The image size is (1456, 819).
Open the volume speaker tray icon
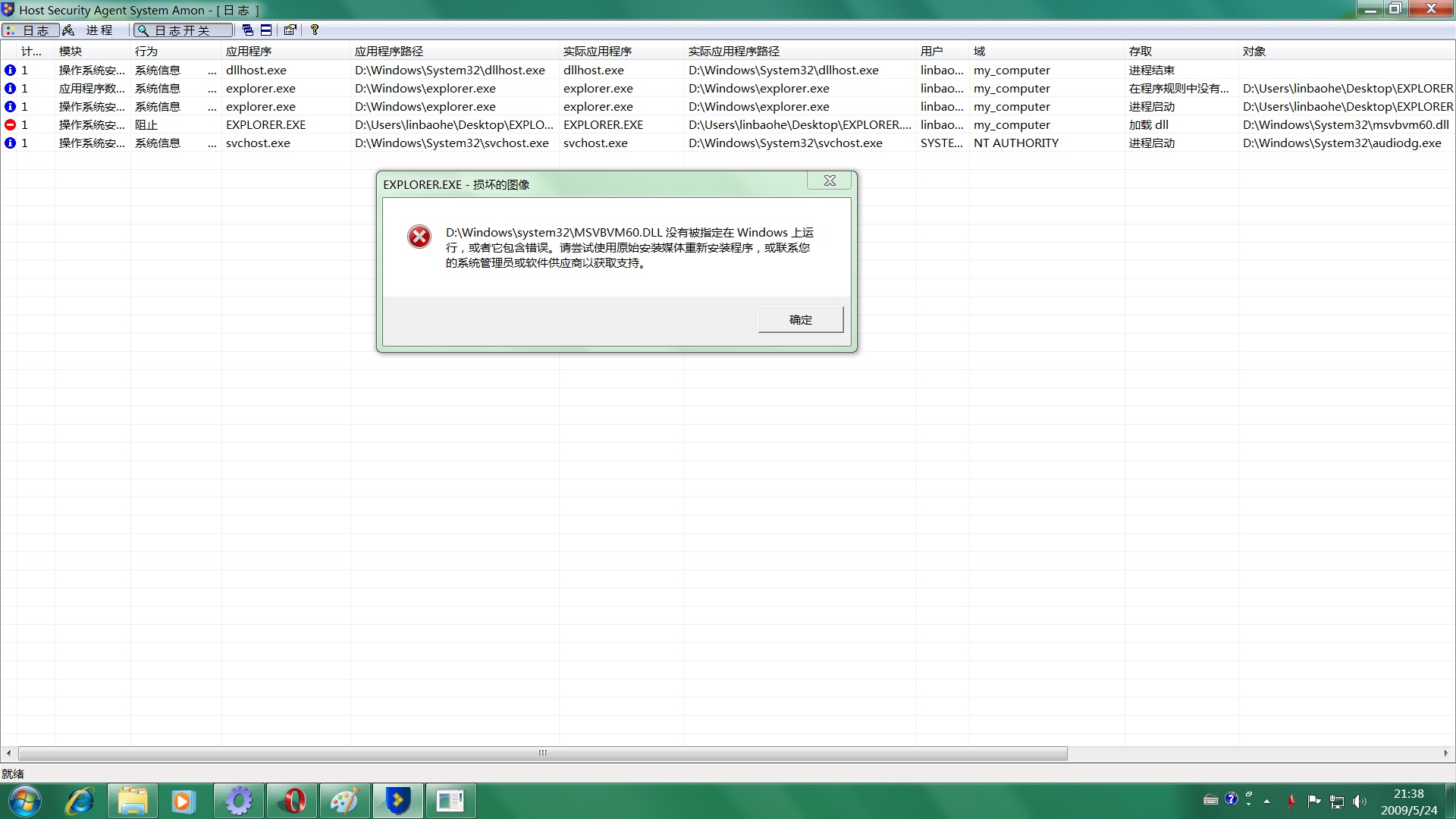[1359, 801]
